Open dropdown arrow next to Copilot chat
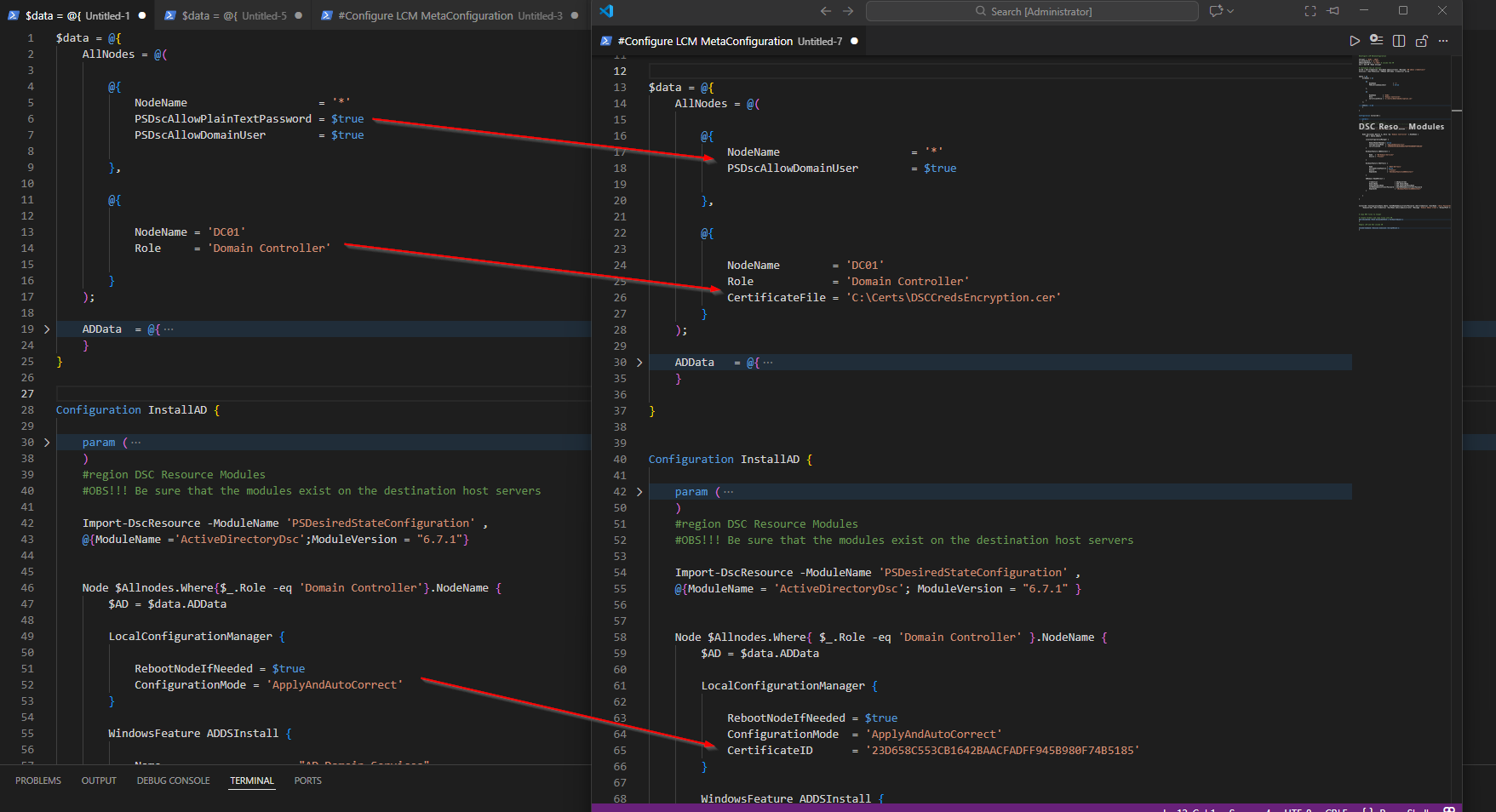The width and height of the screenshot is (1496, 812). [x=1230, y=11]
